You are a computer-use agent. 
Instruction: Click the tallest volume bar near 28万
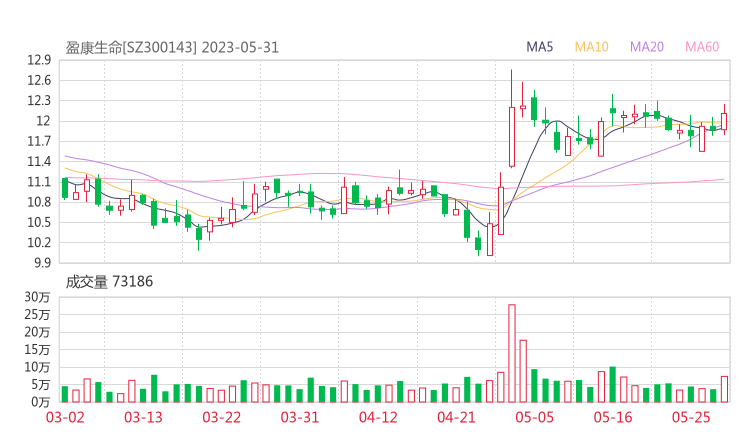tap(512, 353)
